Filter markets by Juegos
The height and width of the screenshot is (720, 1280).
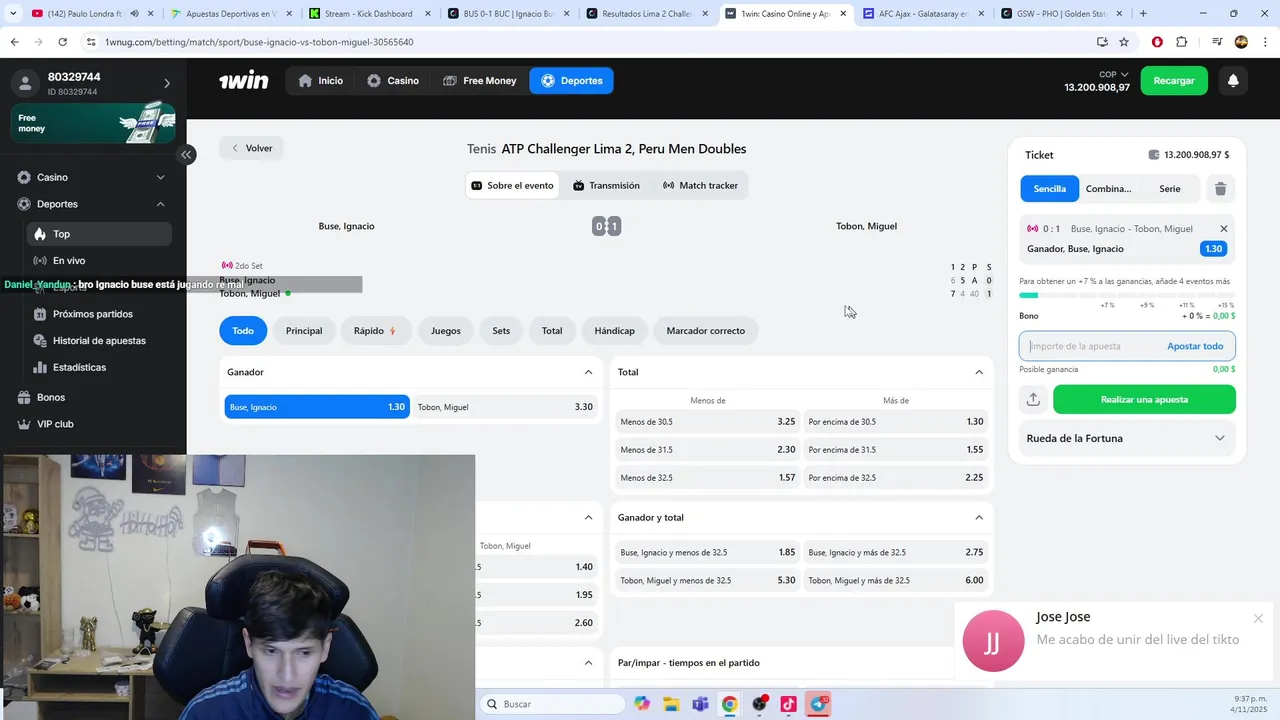(x=446, y=331)
